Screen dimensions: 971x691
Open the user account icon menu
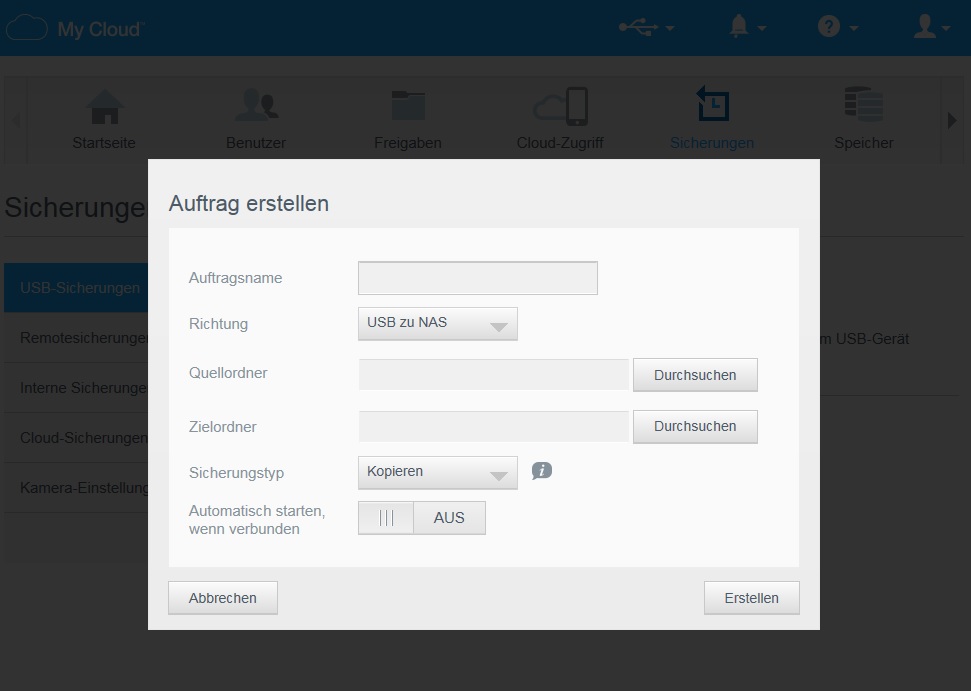pos(931,27)
